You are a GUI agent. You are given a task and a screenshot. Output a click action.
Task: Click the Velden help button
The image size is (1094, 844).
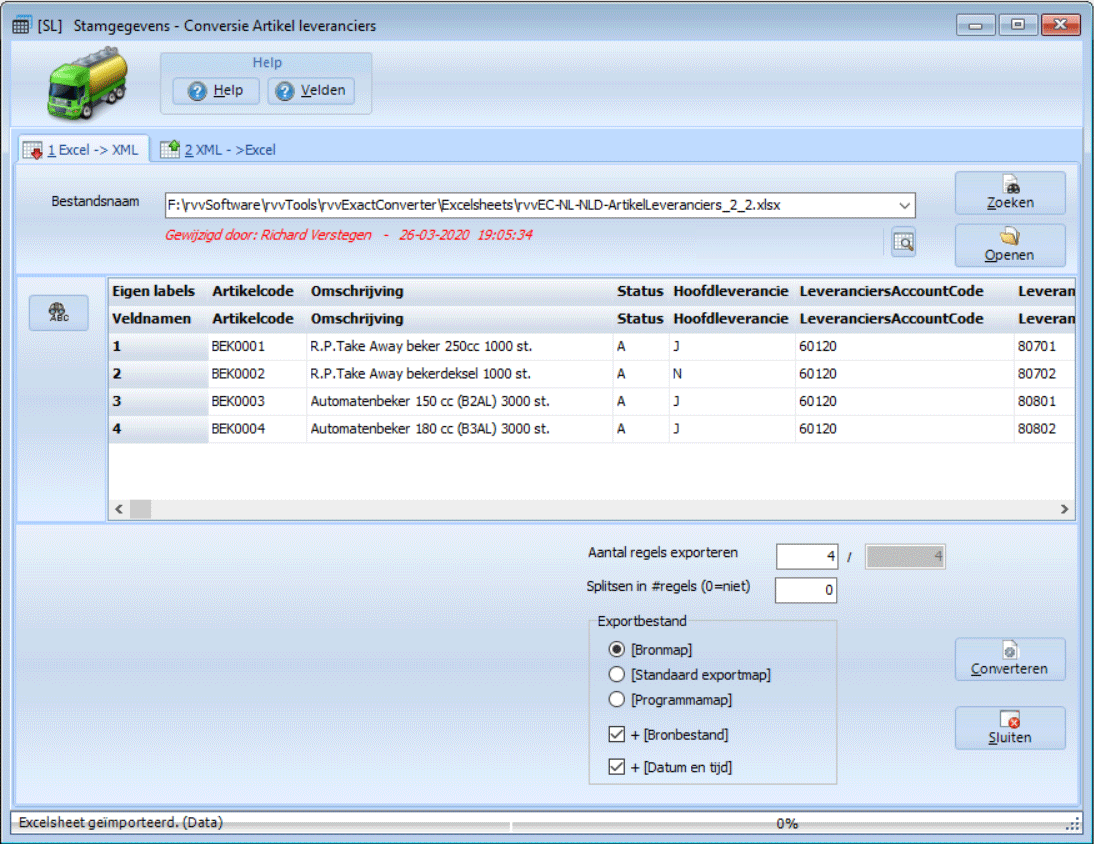click(311, 91)
